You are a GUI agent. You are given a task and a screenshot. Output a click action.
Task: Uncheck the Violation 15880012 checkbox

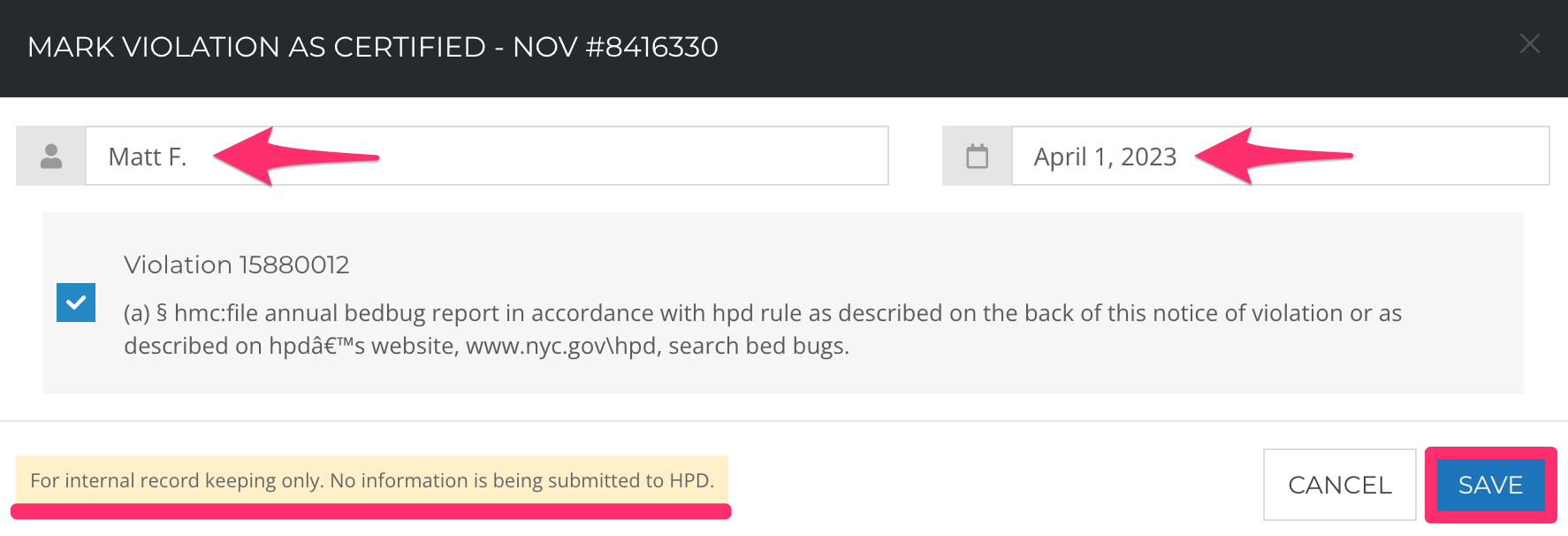click(x=76, y=302)
